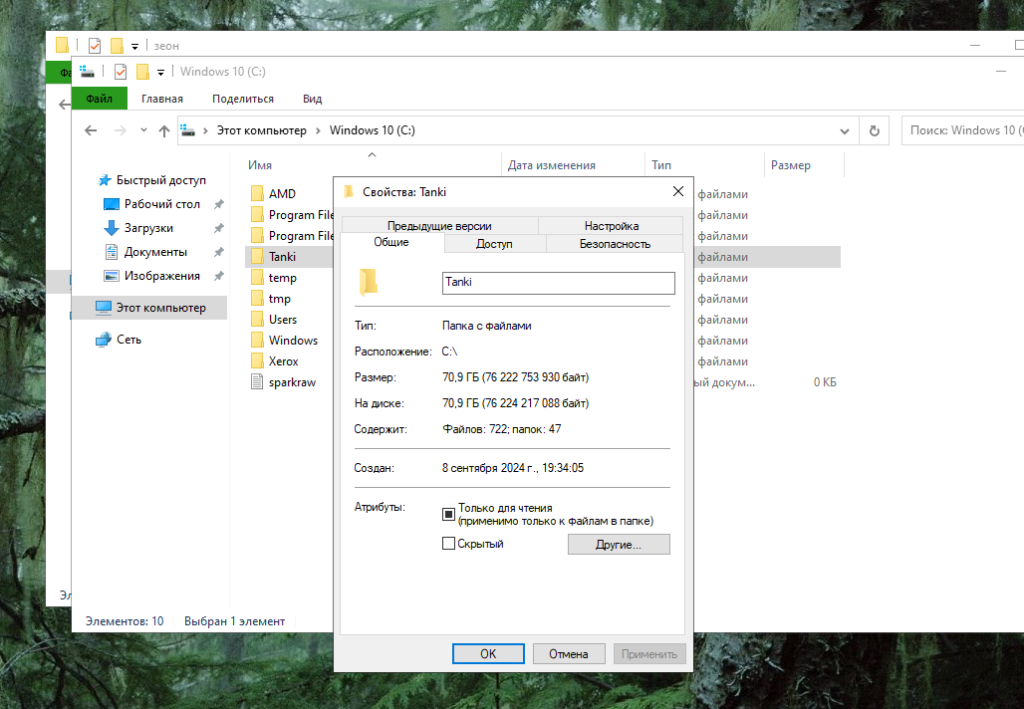
Task: Select the tmp folder icon
Action: coord(257,298)
